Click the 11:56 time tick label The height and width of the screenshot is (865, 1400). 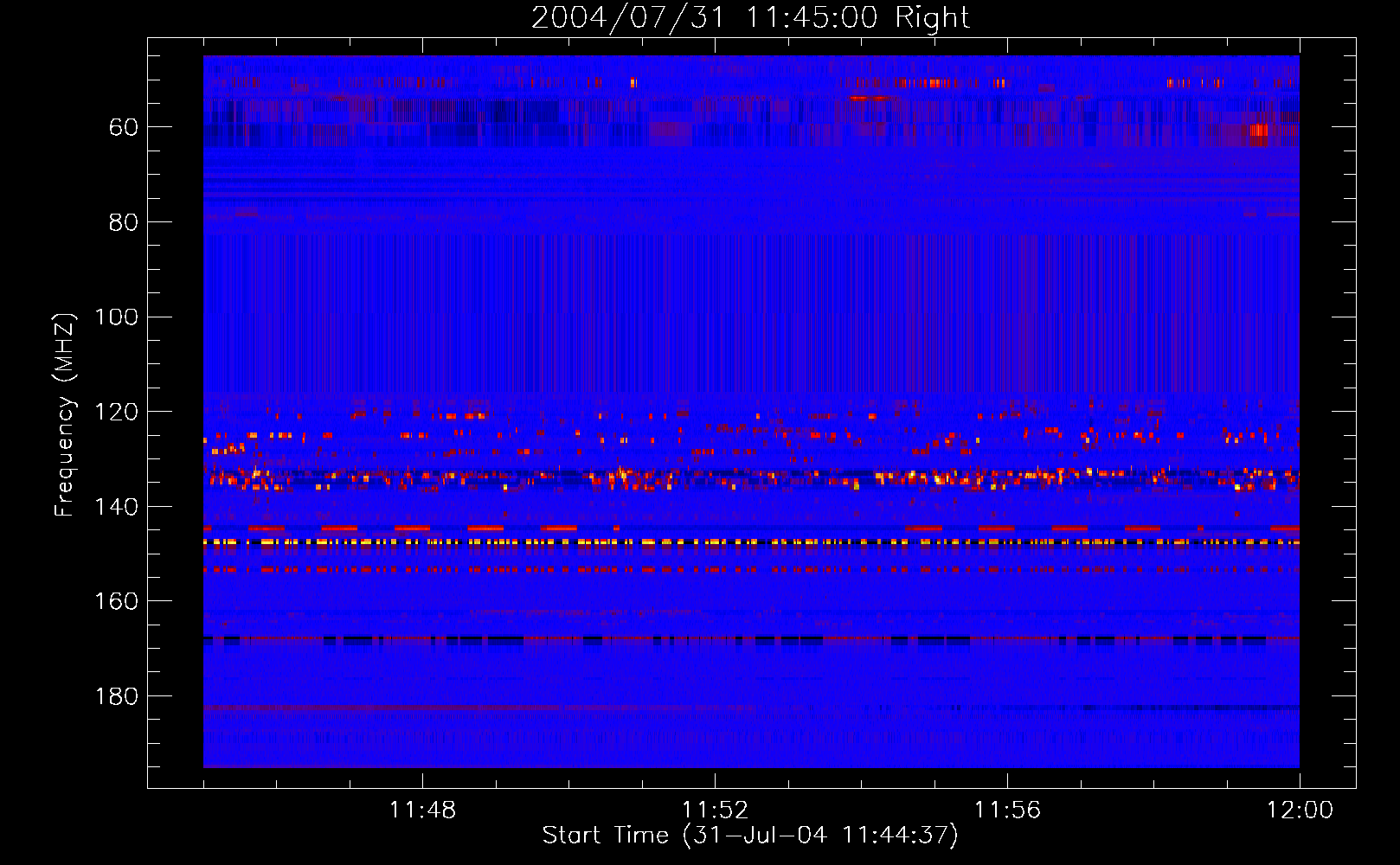(1007, 811)
